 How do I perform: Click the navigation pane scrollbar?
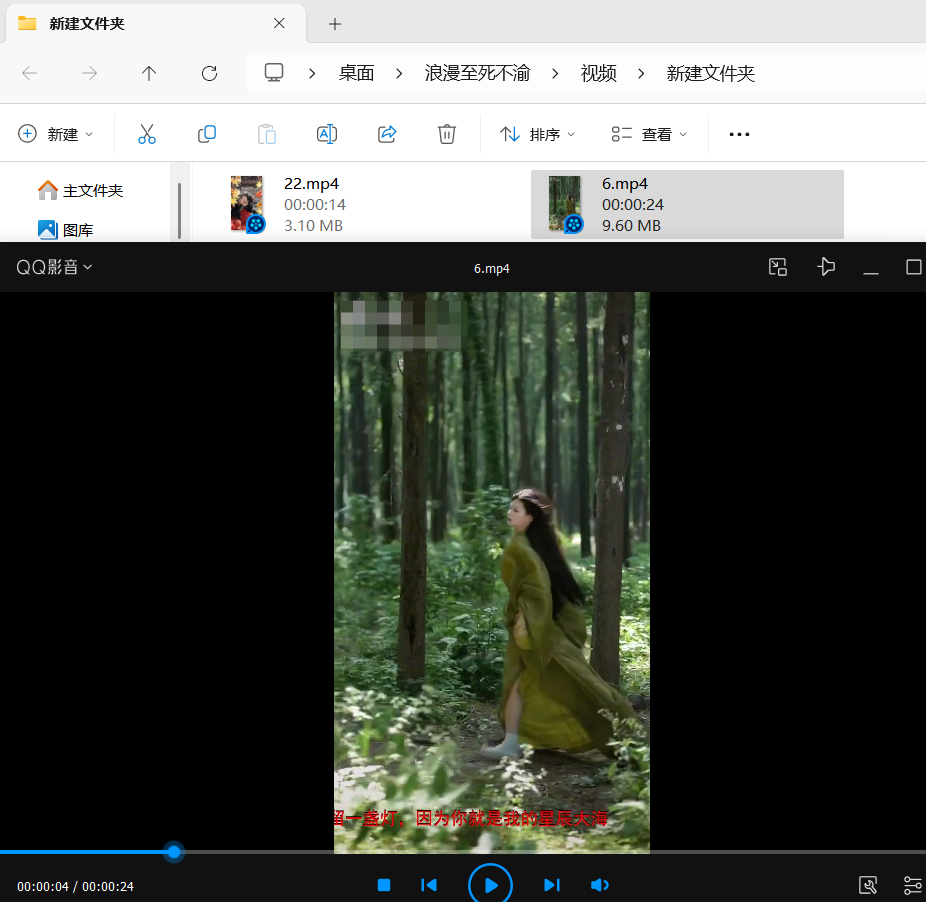tap(180, 210)
